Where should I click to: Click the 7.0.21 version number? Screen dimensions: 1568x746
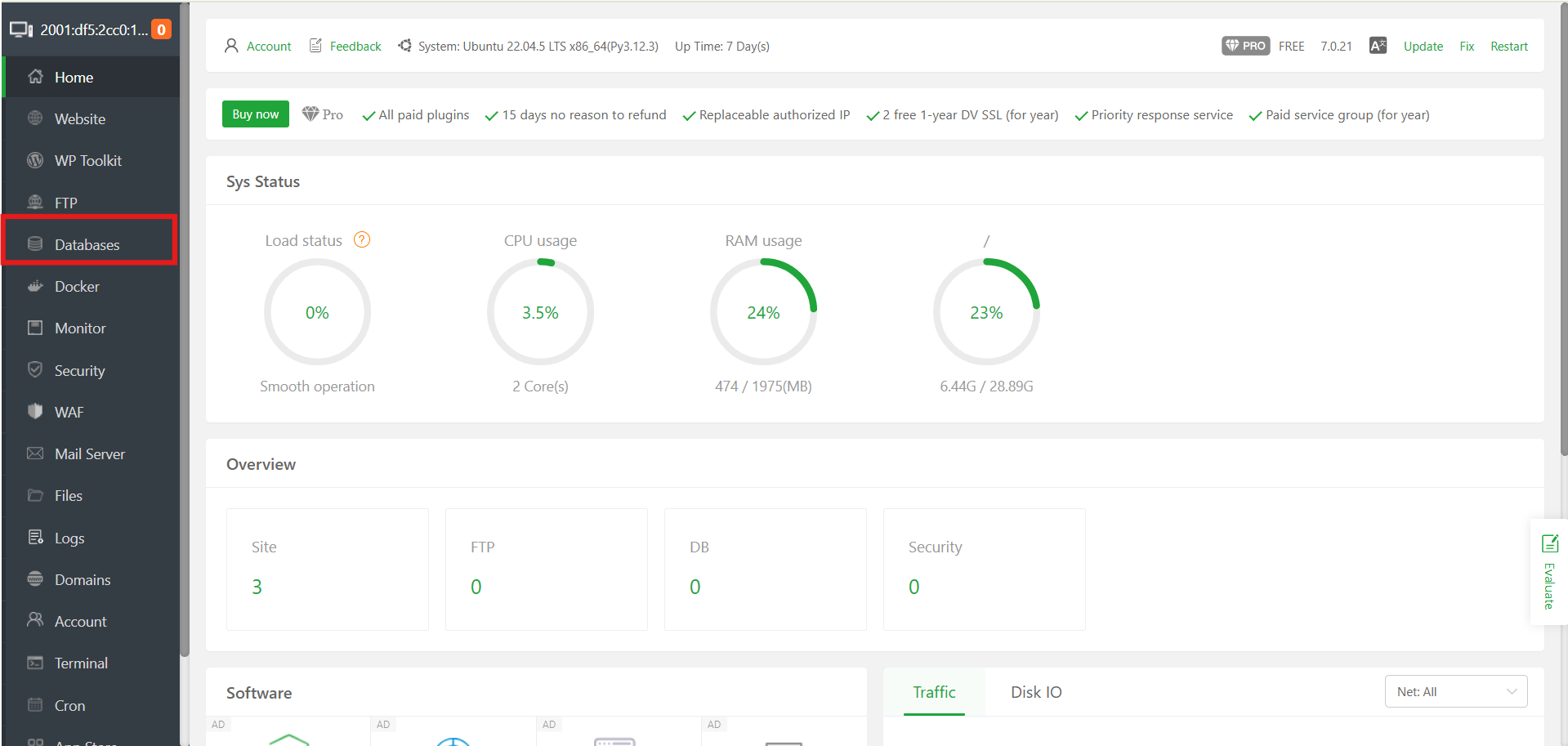1336,46
